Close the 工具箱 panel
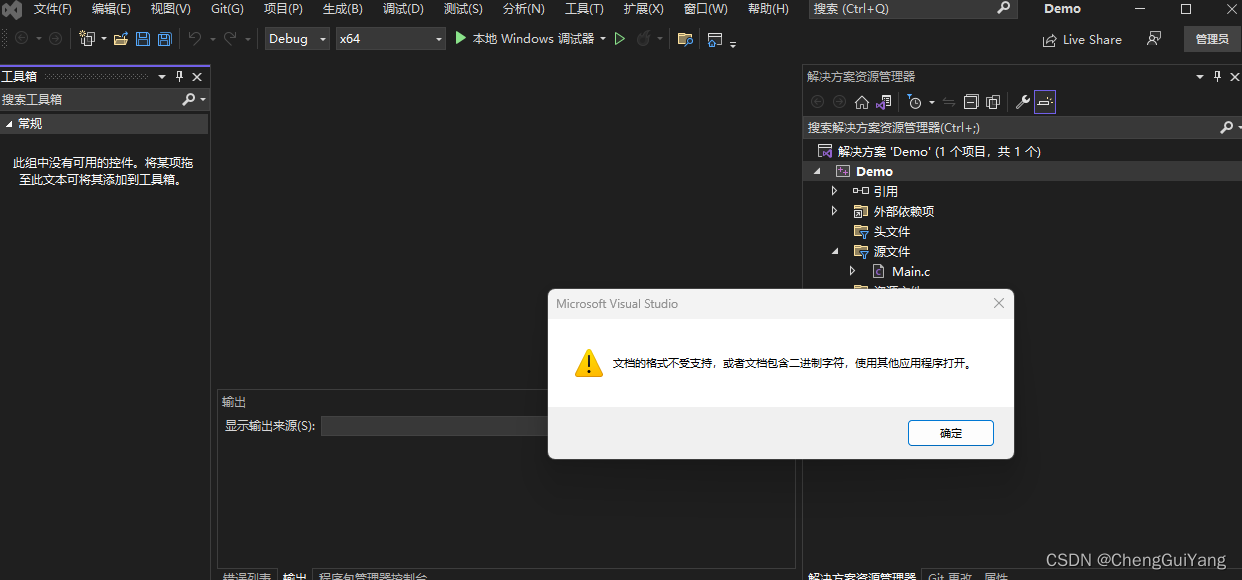Viewport: 1242px width, 580px height. pos(197,77)
